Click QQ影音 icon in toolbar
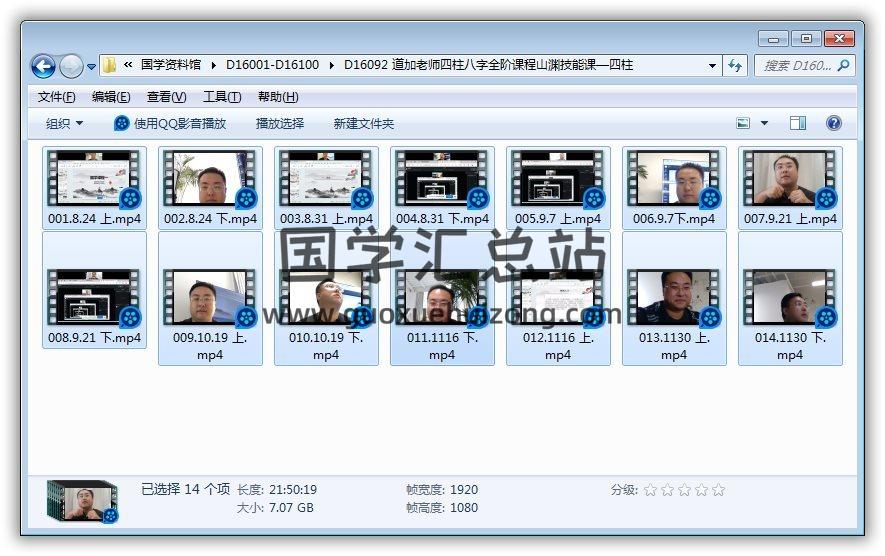 pos(121,123)
